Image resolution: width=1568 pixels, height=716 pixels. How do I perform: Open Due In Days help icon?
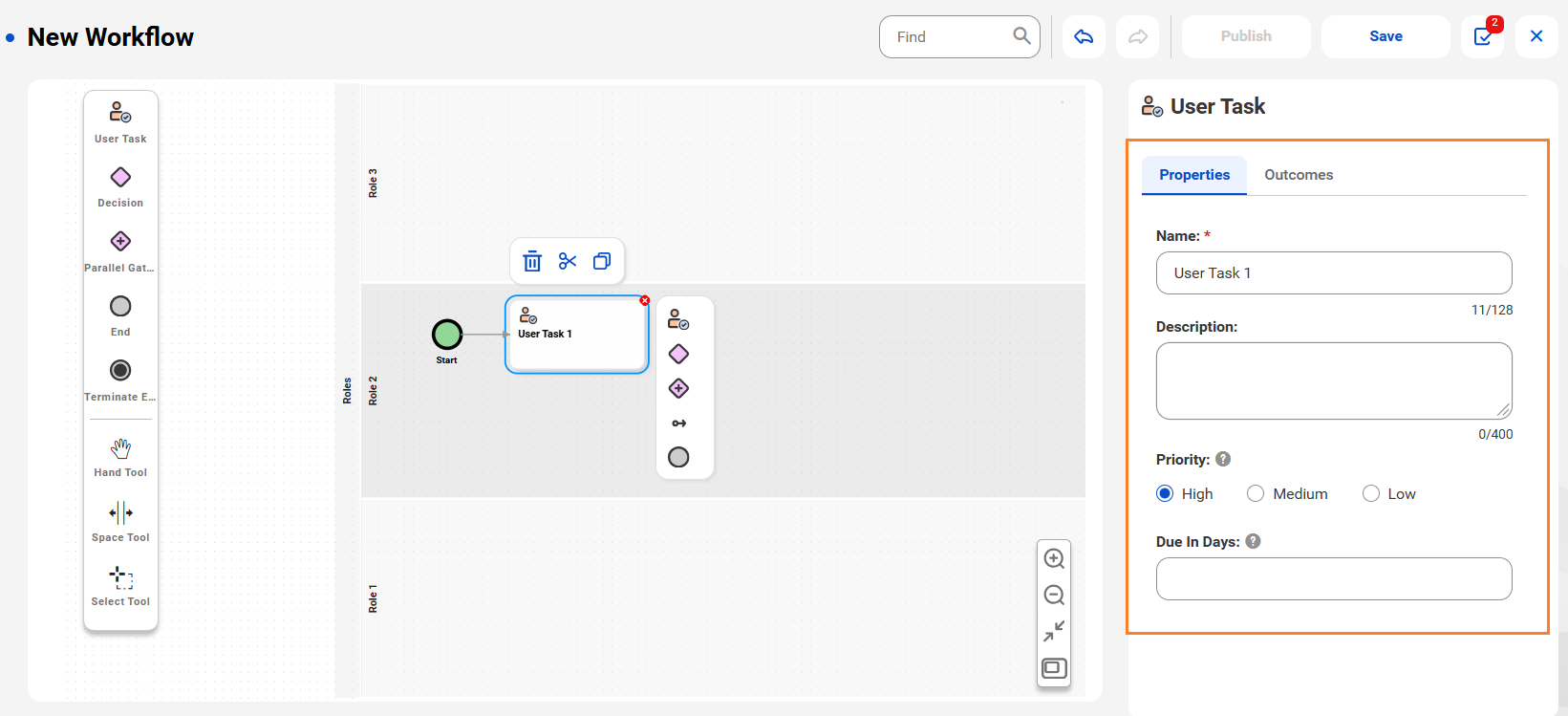point(1254,541)
